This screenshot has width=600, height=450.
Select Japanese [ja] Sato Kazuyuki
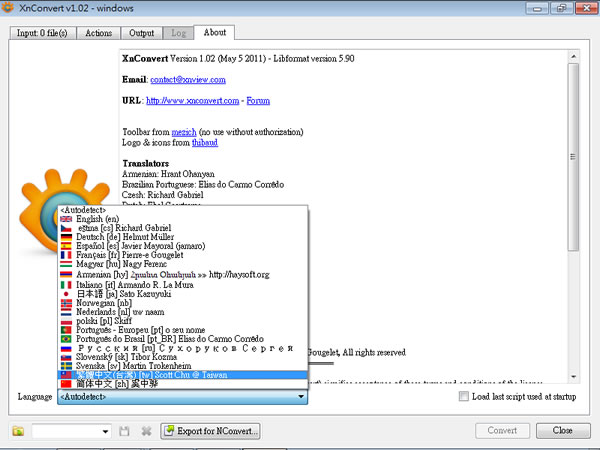pyautogui.click(x=183, y=294)
